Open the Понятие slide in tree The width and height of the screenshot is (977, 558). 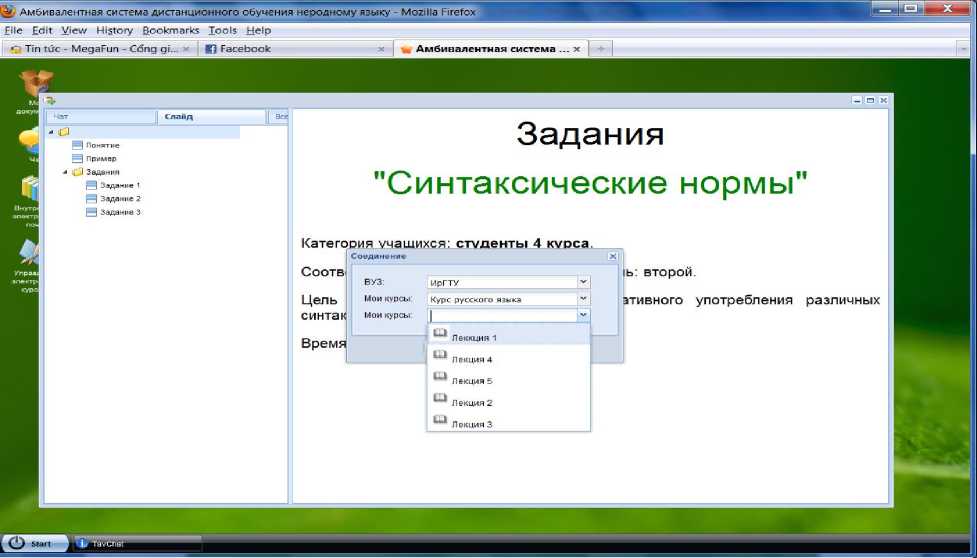103,145
